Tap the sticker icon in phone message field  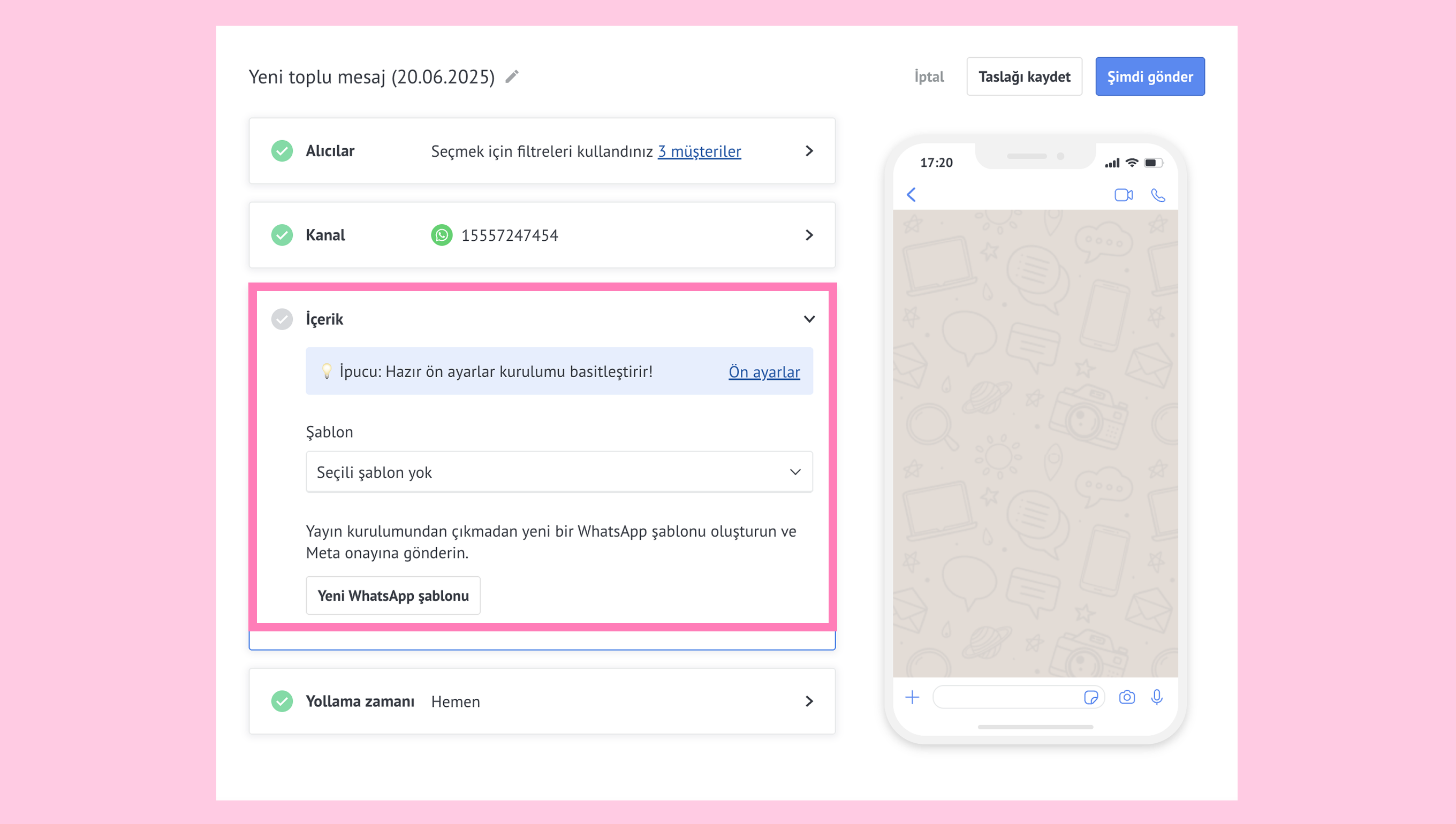[1091, 697]
